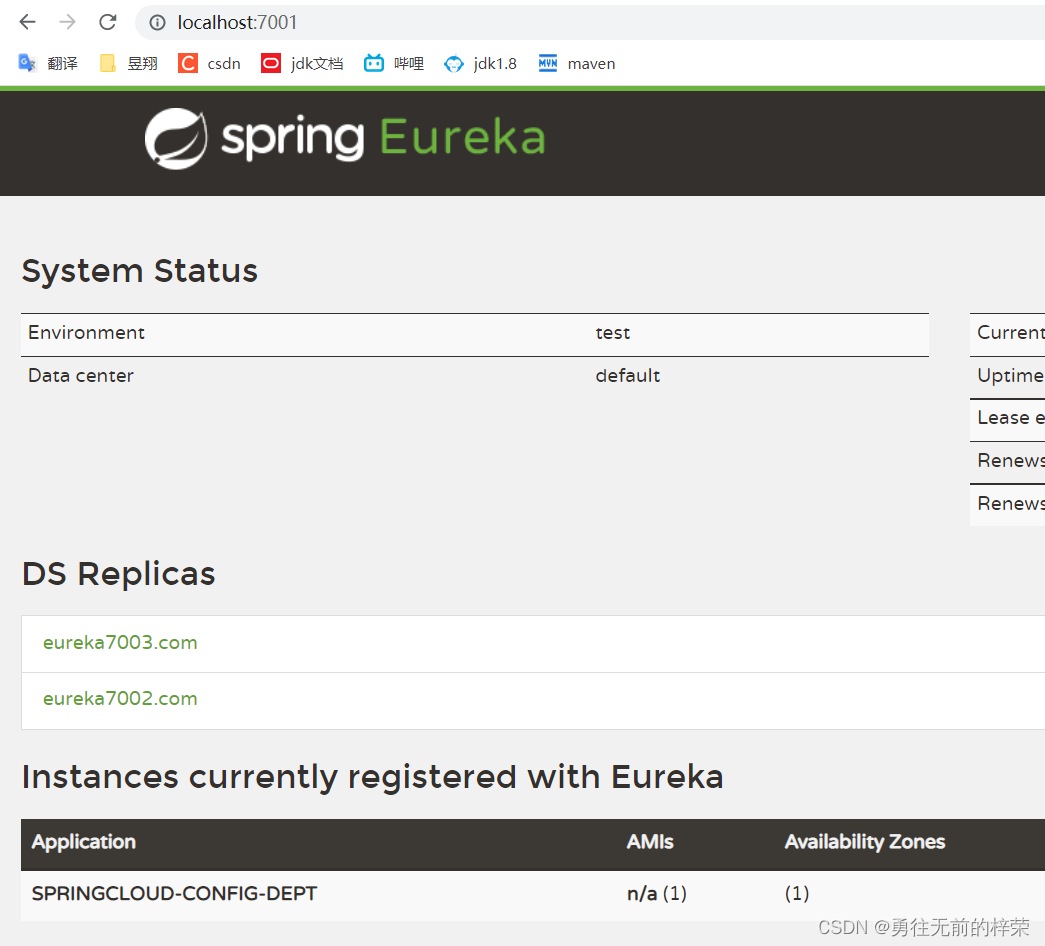Select the n/a (1) AMIs cell

tap(657, 893)
